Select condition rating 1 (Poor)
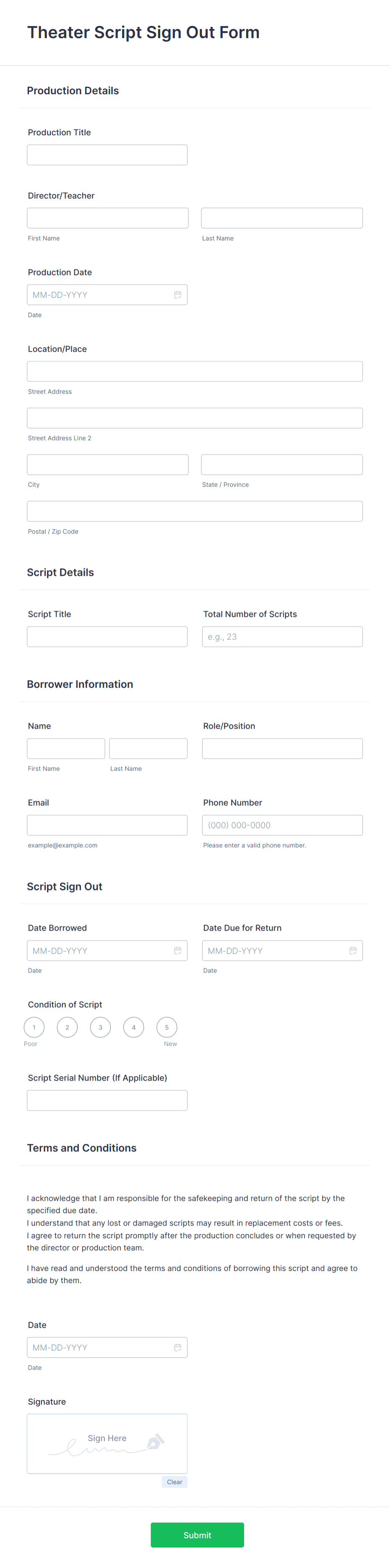Screen dimensions: 390x1568 click(x=34, y=1027)
